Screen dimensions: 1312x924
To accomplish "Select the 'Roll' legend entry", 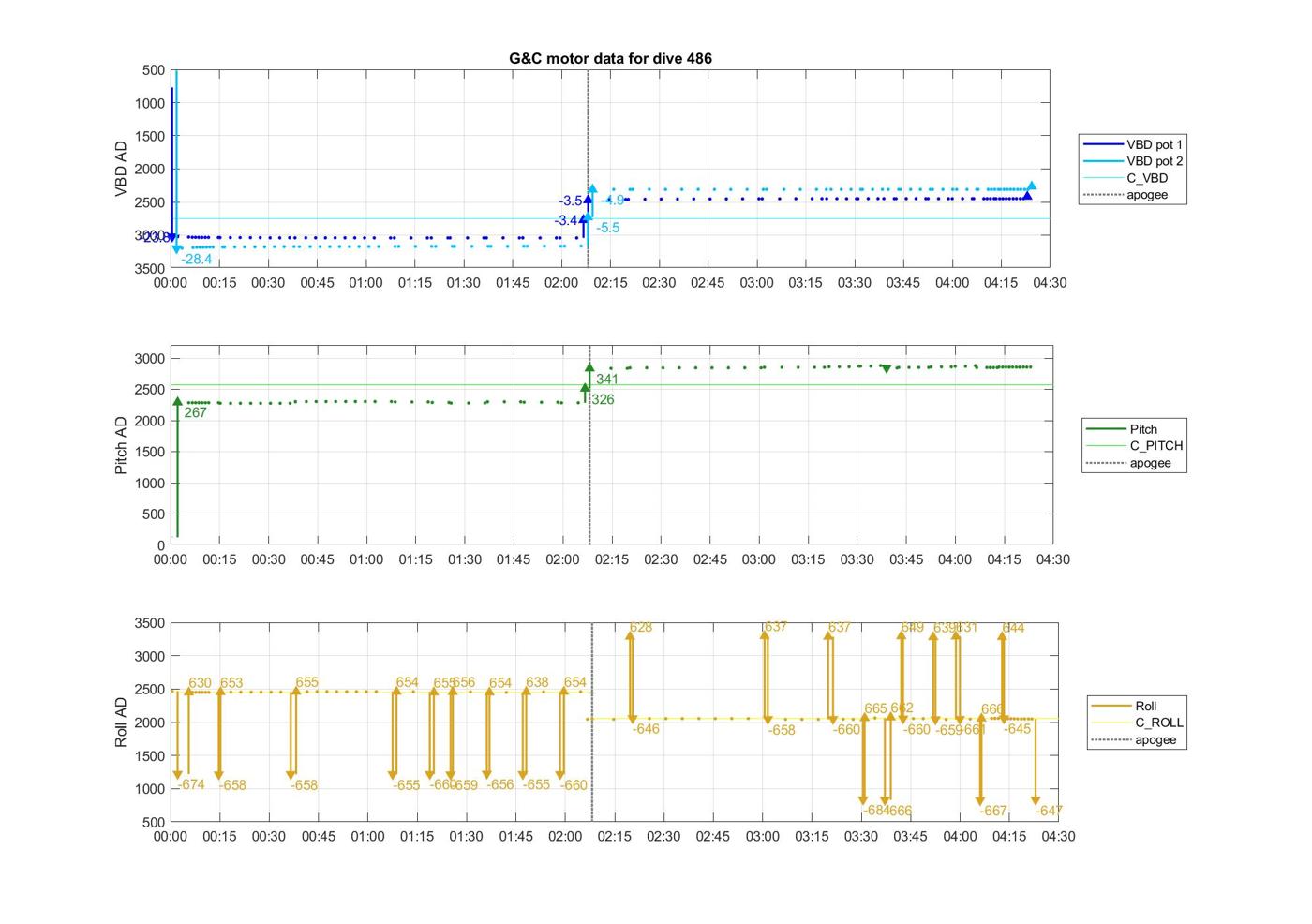I will [x=1137, y=706].
